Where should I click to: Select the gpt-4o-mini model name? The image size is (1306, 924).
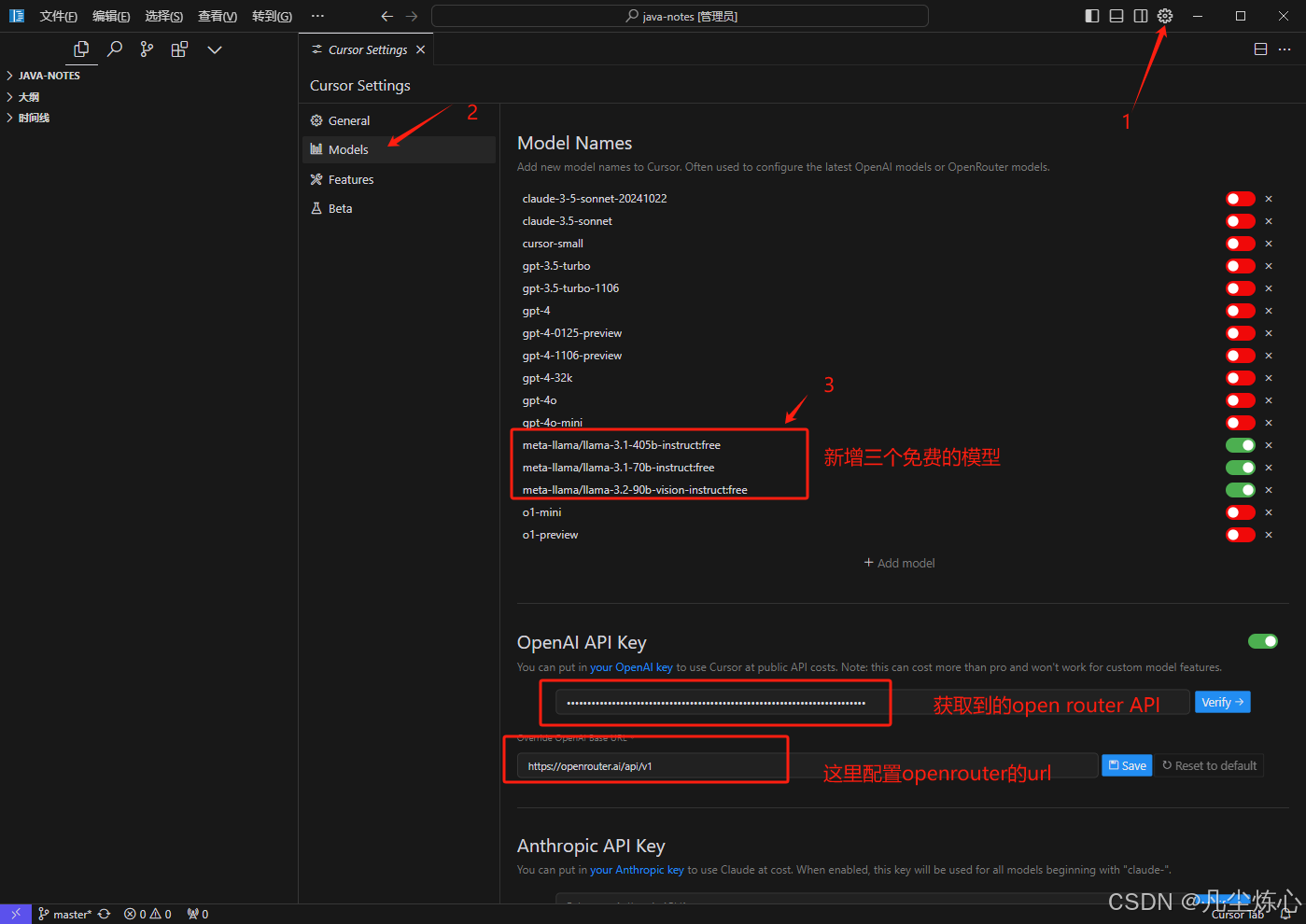[553, 423]
